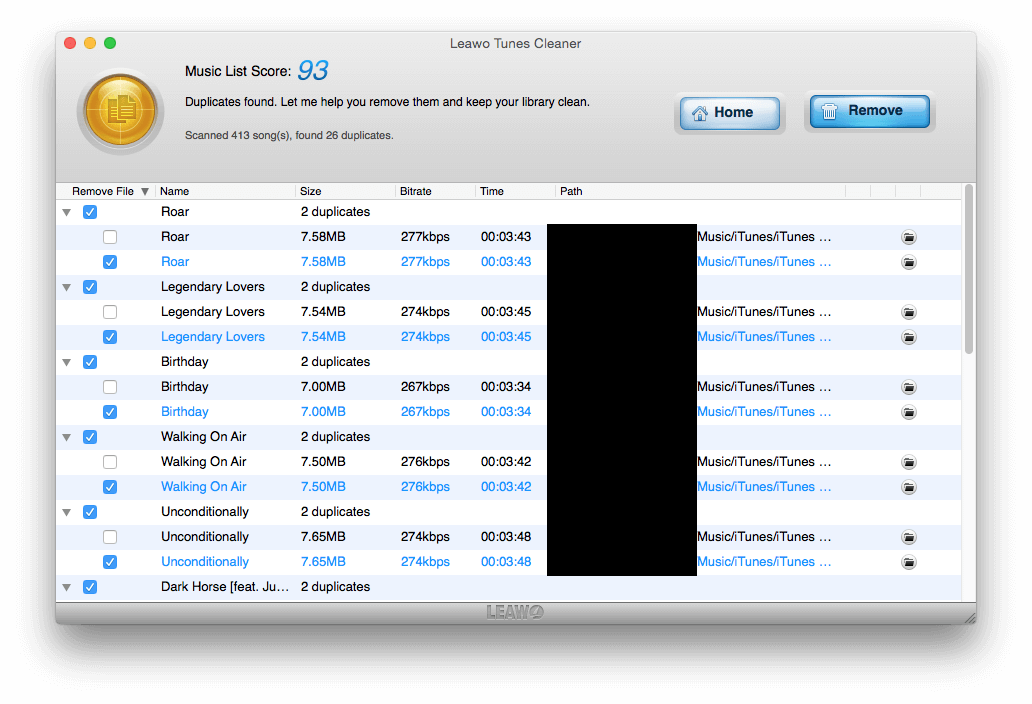This screenshot has height=704, width=1032.
Task: Check the unchecked Roar file checkbox
Action: tap(110, 237)
